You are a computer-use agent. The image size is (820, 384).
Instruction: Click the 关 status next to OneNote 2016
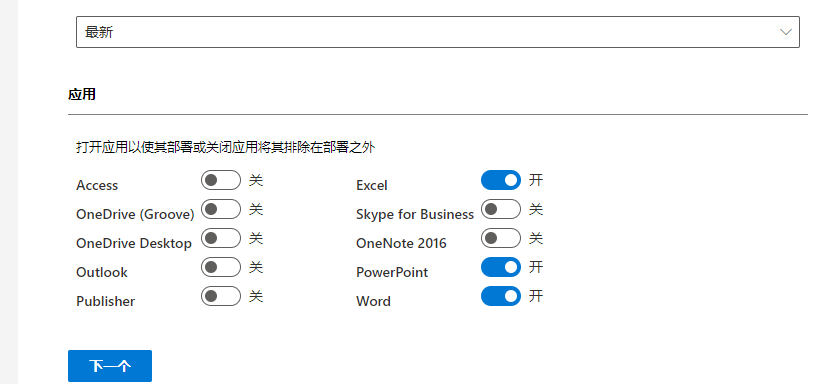point(536,238)
